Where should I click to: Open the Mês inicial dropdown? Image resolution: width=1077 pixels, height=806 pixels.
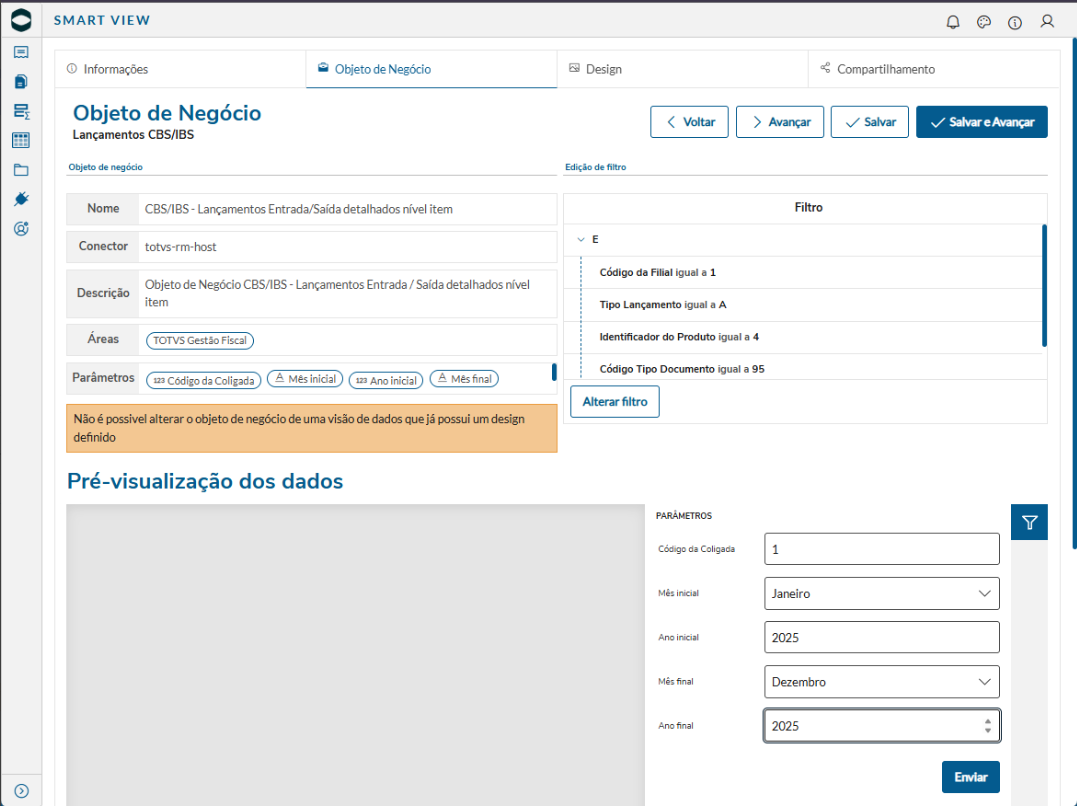881,594
